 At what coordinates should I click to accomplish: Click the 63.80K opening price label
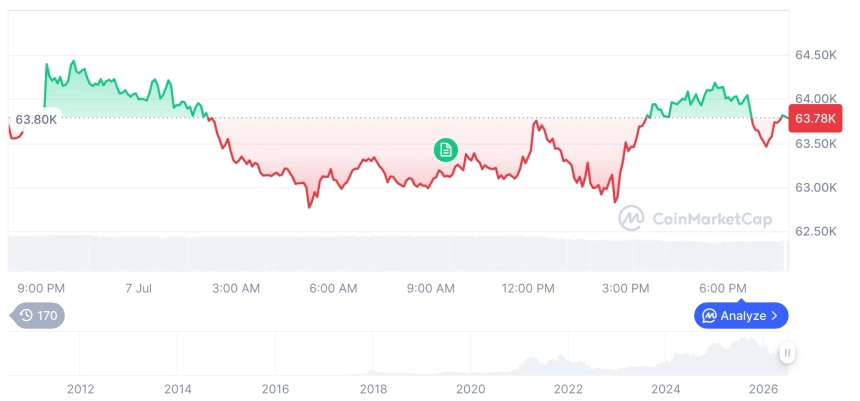pyautogui.click(x=36, y=119)
